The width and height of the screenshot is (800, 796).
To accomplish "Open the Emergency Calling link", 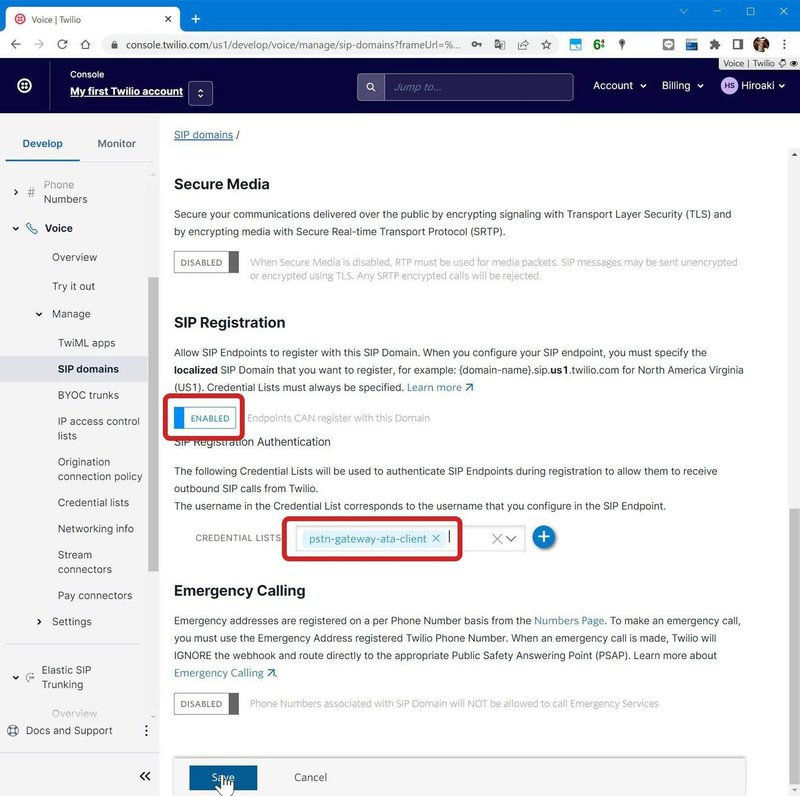I will 225,673.
